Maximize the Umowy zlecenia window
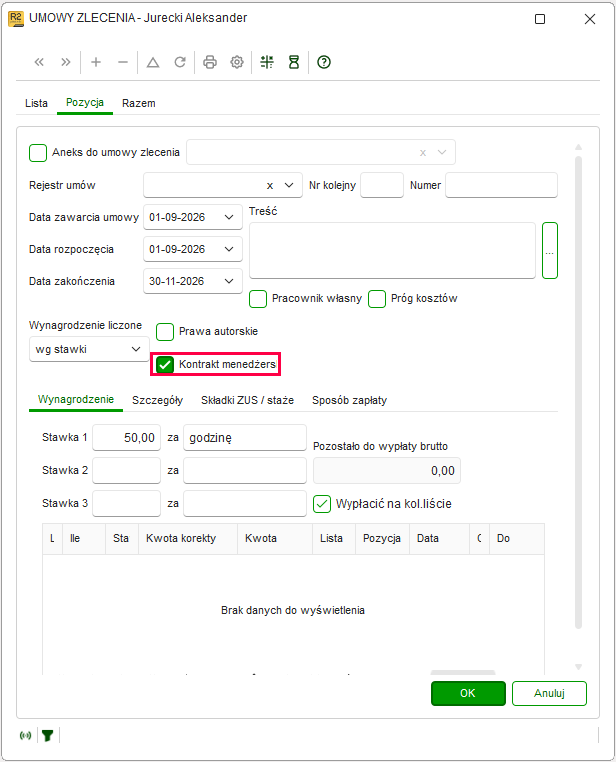 tap(540, 19)
